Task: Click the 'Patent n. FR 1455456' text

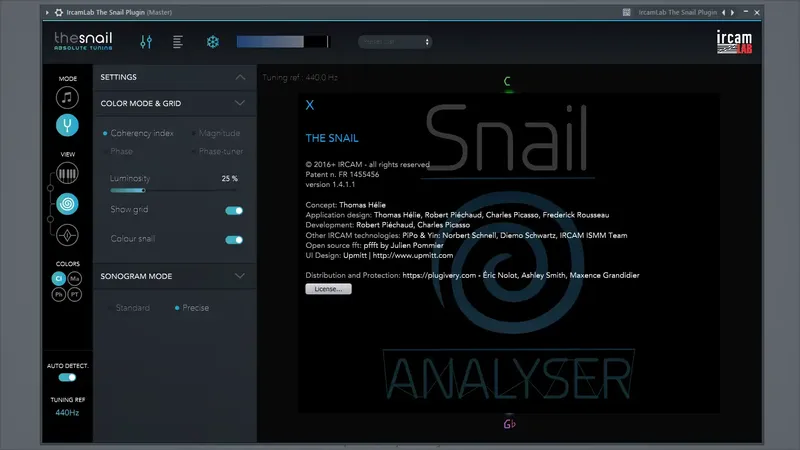Action: pyautogui.click(x=342, y=174)
